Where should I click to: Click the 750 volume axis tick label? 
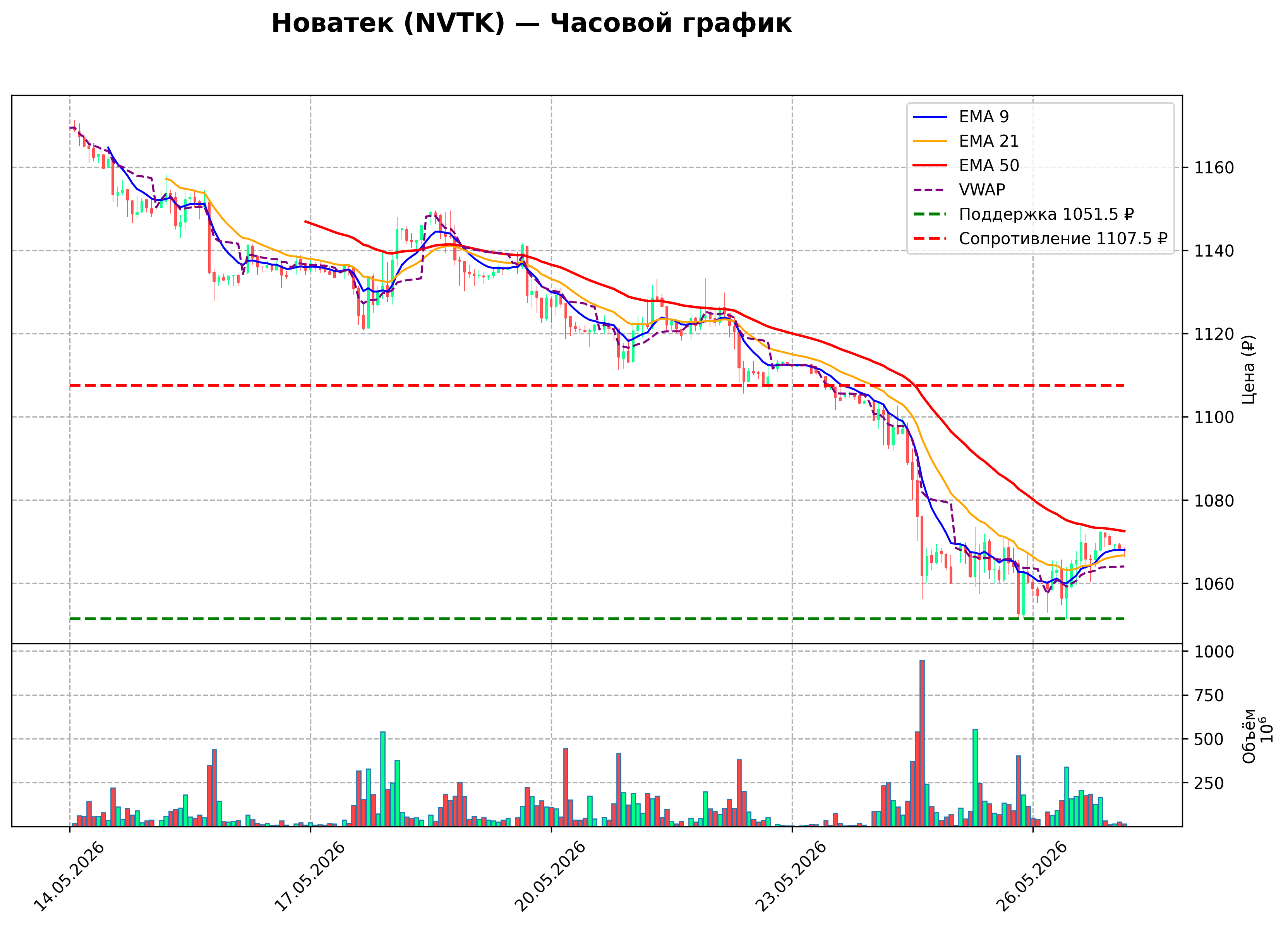click(x=1209, y=696)
